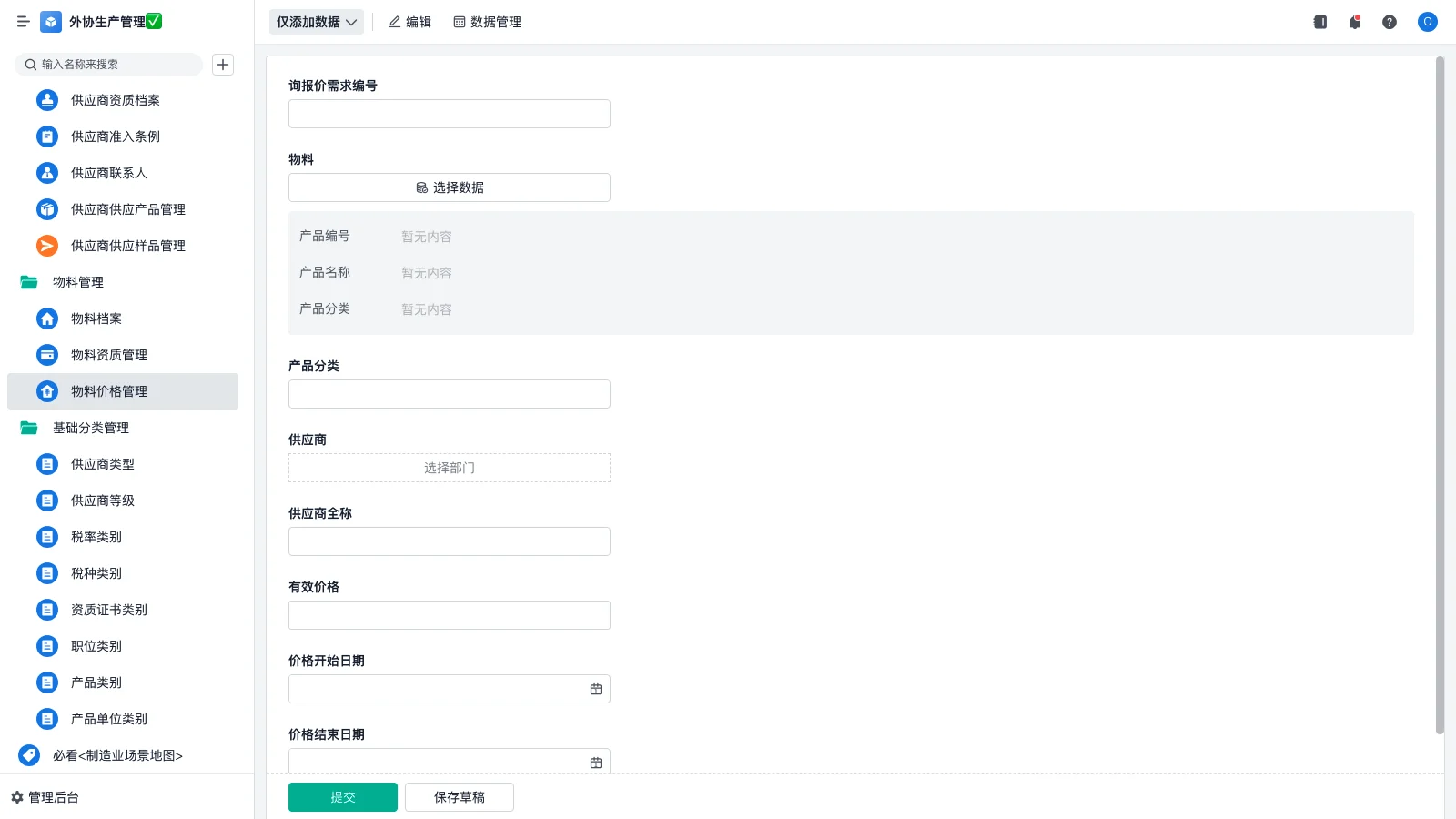Open 产品类别 via its document icon
1456x819 pixels.
[47, 682]
